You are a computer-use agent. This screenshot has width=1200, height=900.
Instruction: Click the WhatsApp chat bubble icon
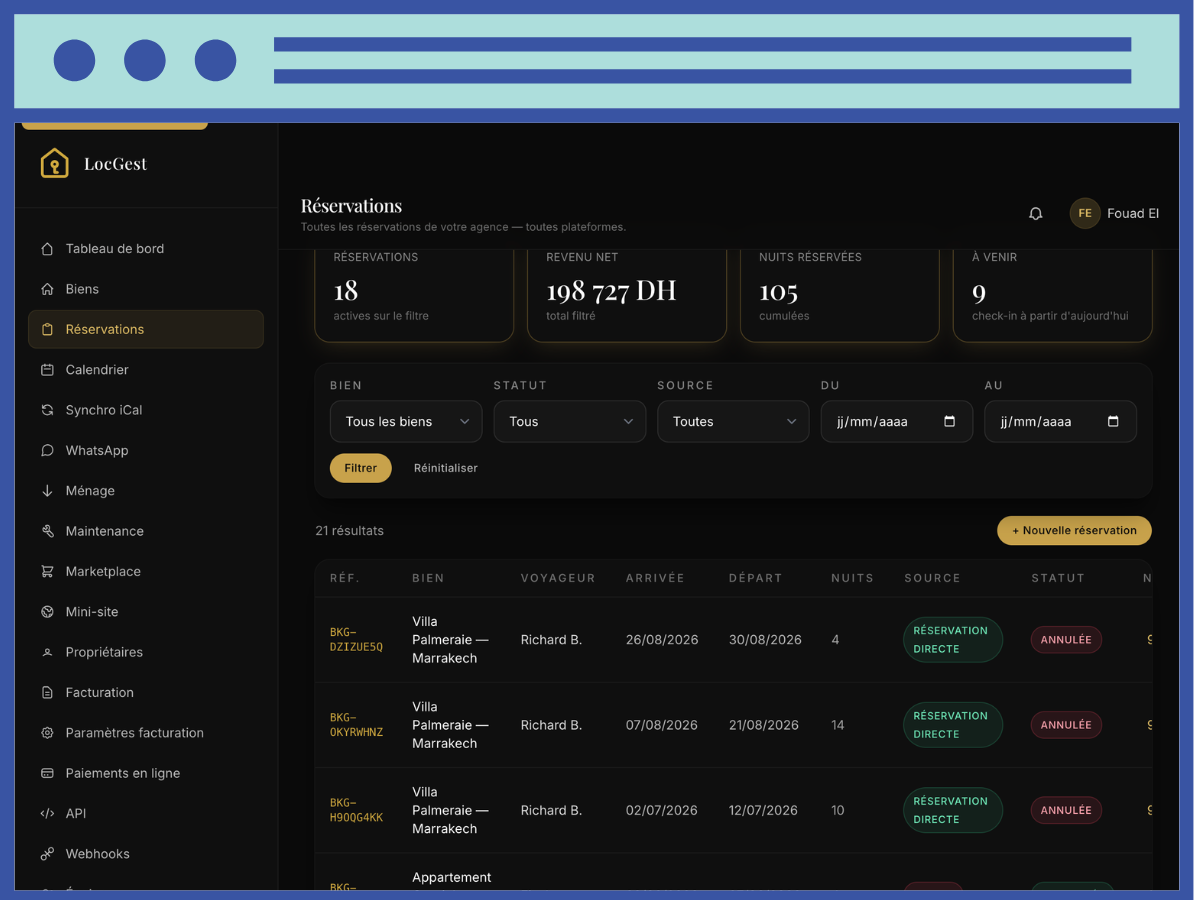(47, 450)
